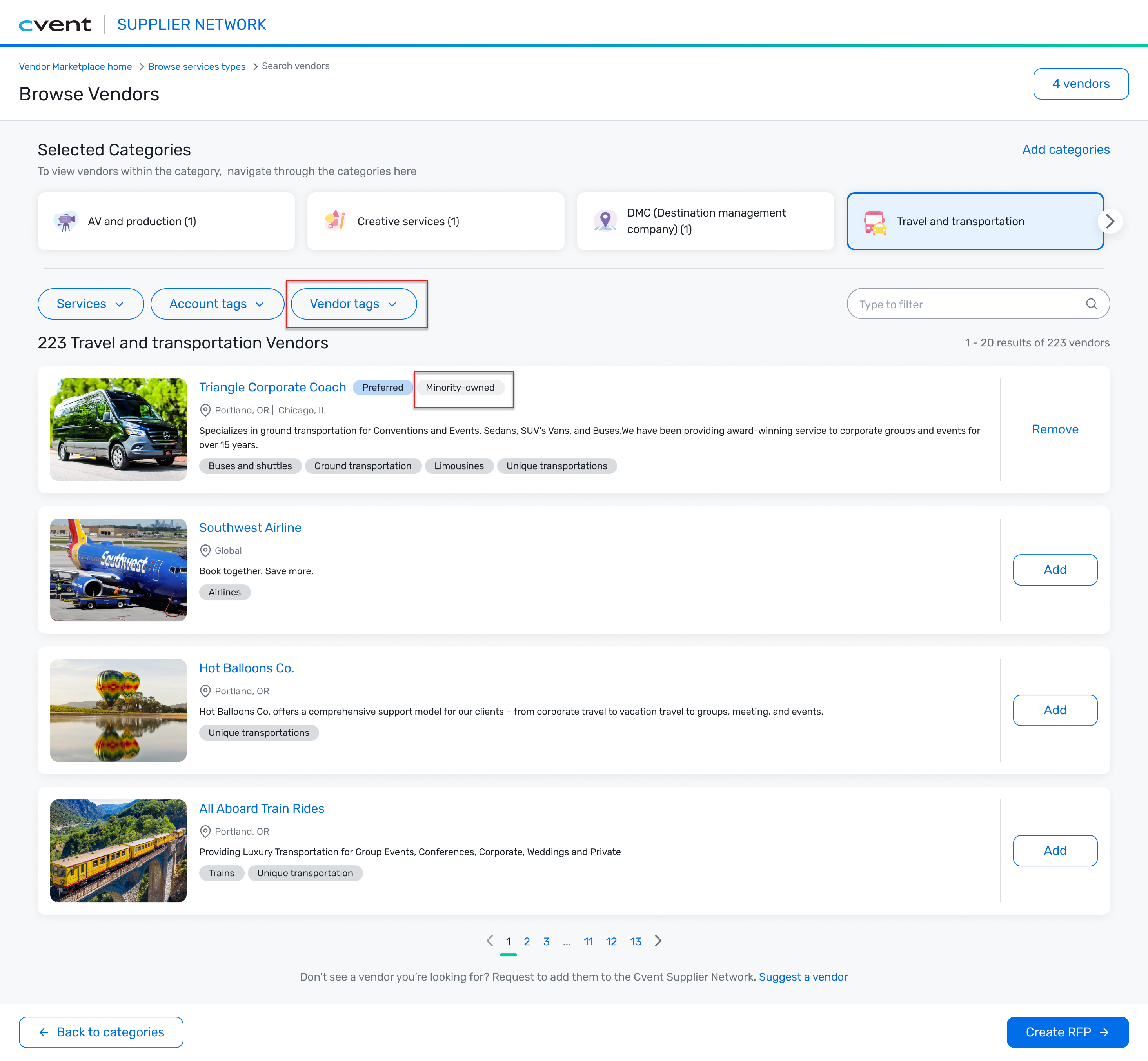Click the Suggest a vendor link
This screenshot has width=1148, height=1061.
(x=803, y=977)
